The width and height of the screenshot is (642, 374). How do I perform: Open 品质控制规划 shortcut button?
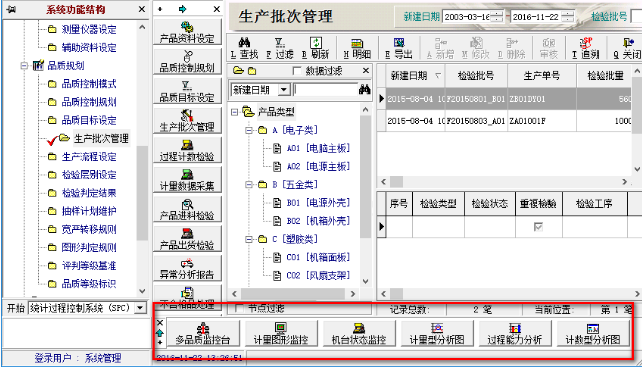(x=187, y=61)
